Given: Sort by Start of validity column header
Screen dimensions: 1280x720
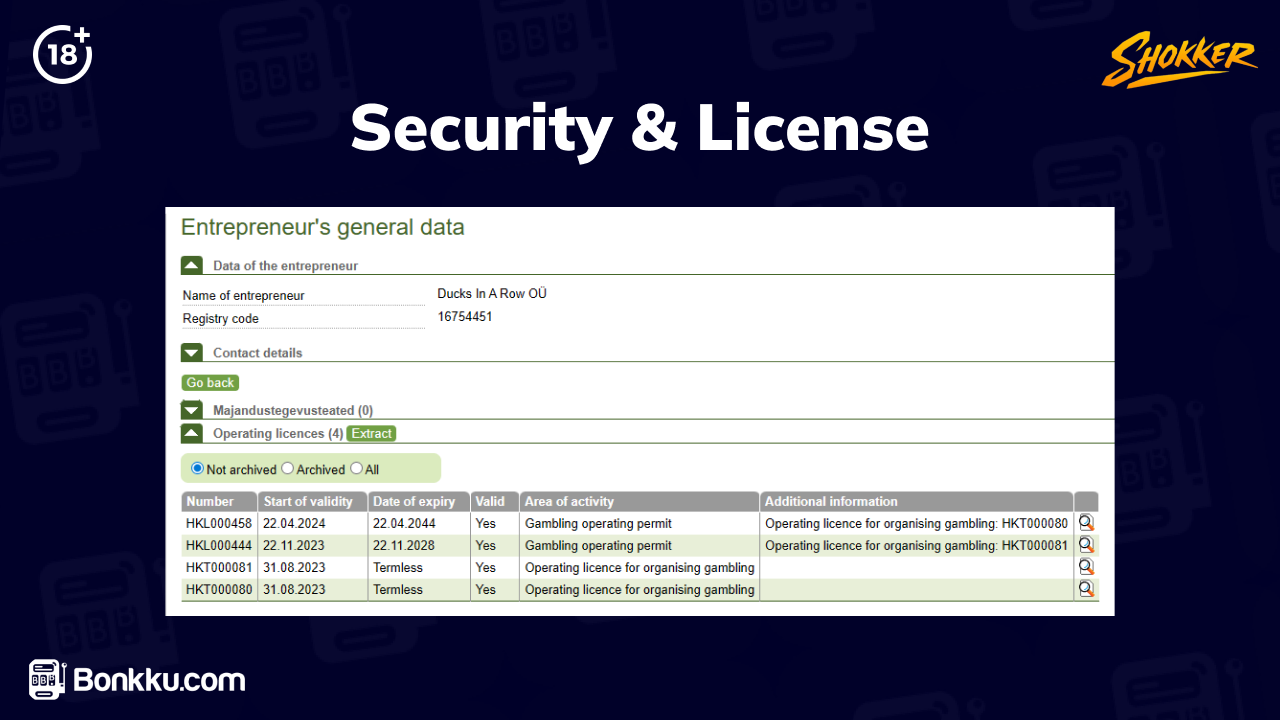Looking at the screenshot, I should tap(313, 501).
